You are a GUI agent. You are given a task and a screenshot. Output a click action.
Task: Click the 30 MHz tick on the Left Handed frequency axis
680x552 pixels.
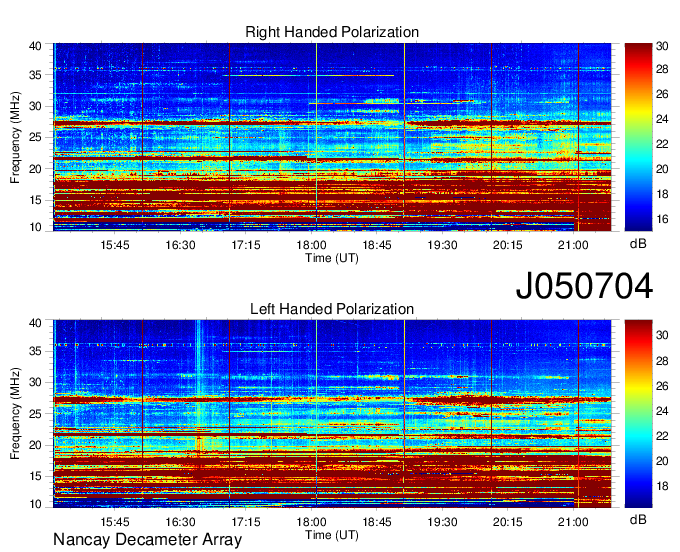[x=35, y=382]
